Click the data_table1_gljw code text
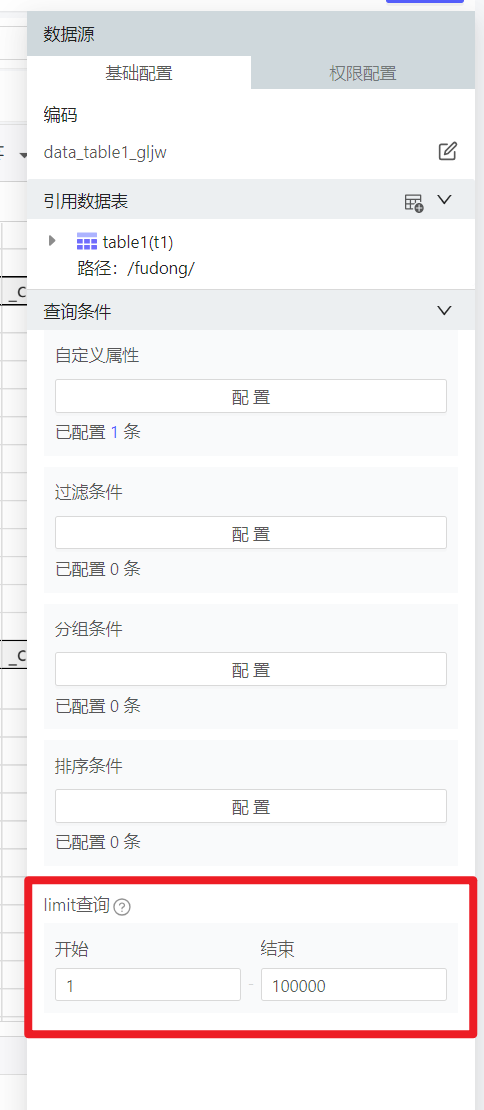484x1110 pixels. [105, 152]
